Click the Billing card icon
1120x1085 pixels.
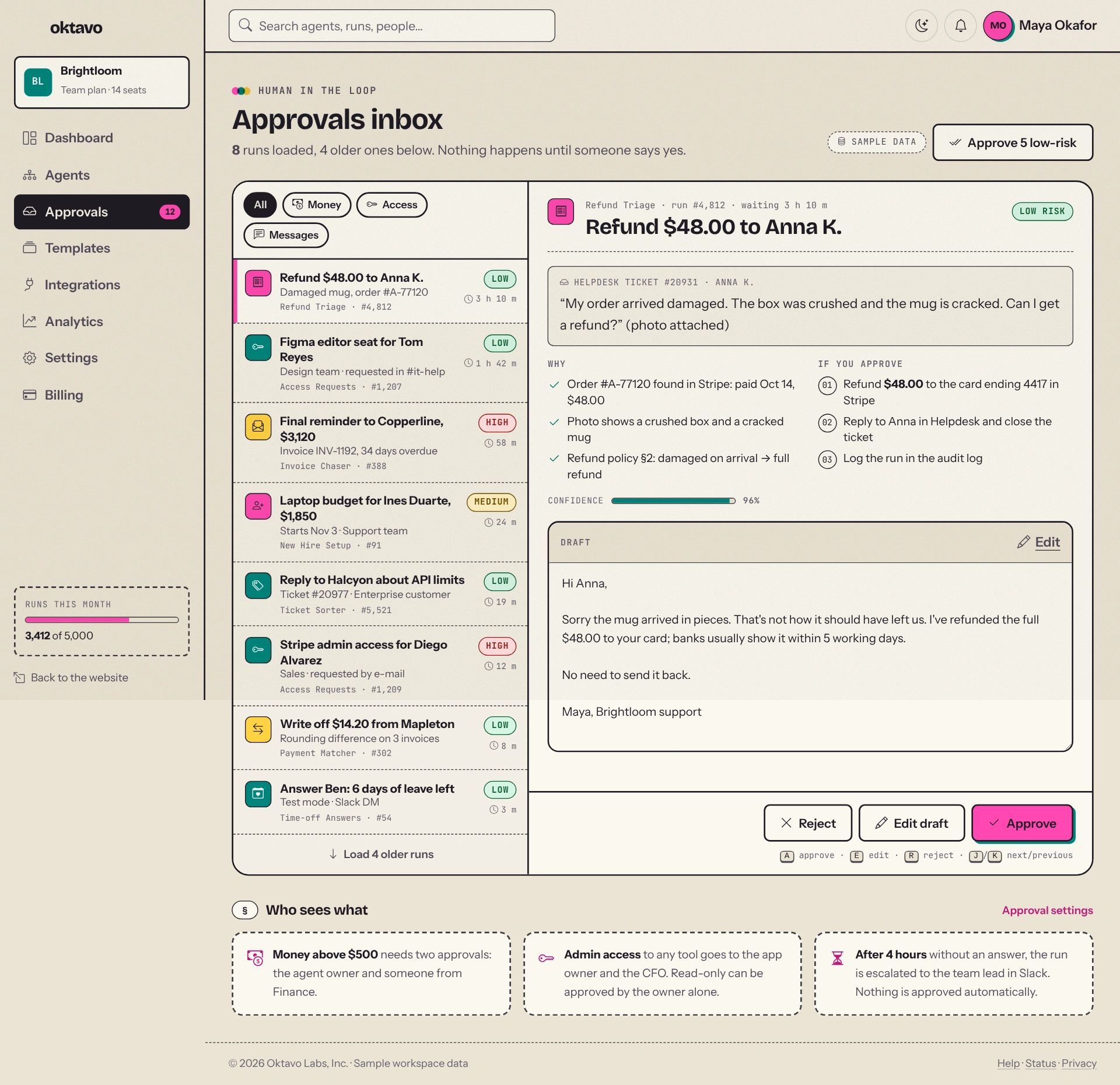click(x=29, y=395)
